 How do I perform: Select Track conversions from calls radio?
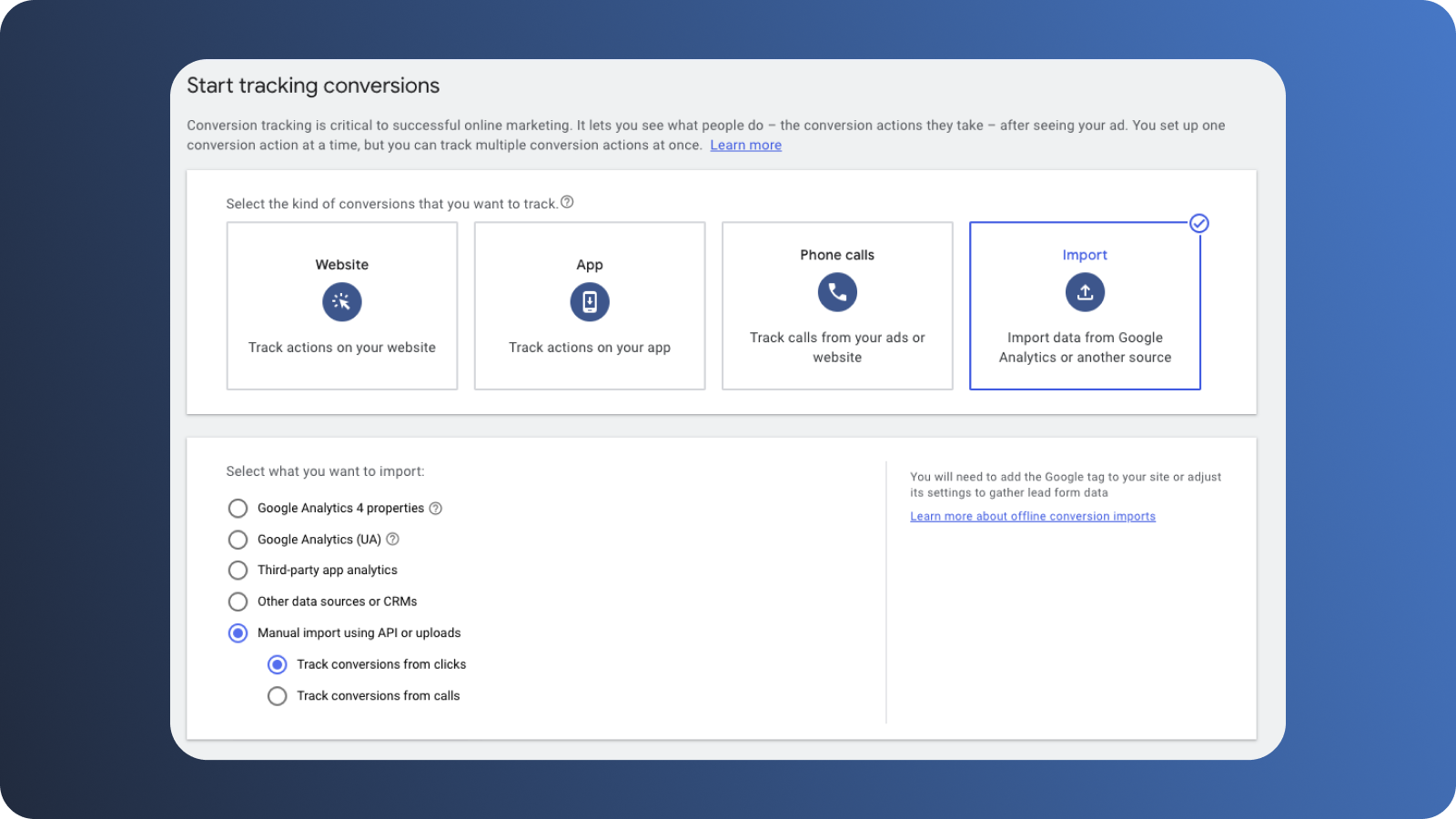pos(278,696)
